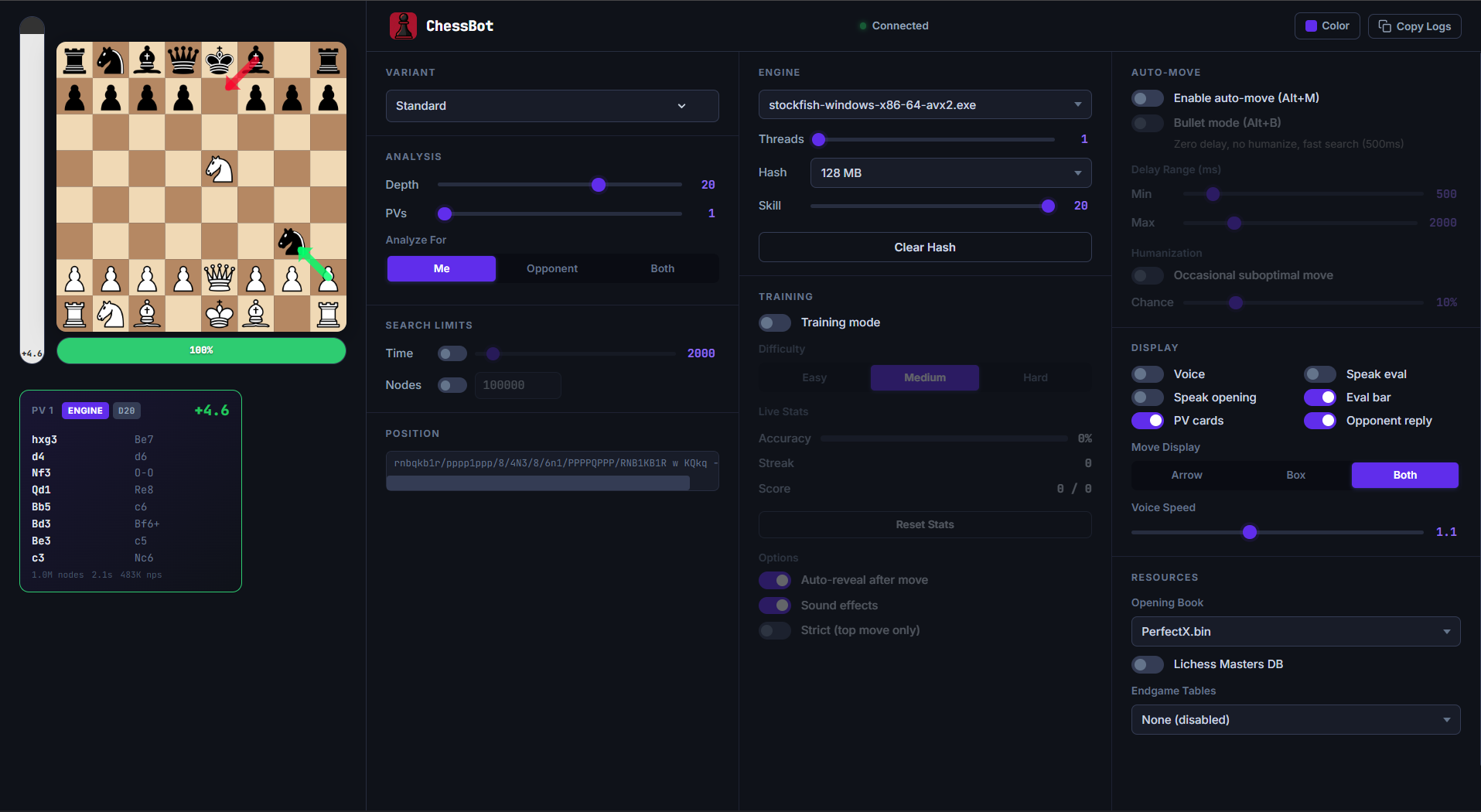The image size is (1481, 812).
Task: Click the white knight on the board
Action: [x=219, y=169]
